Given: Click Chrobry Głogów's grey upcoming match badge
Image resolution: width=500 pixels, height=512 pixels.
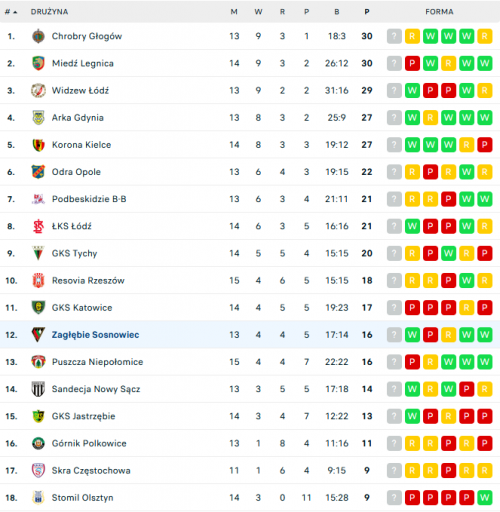Looking at the screenshot, I should coord(394,36).
